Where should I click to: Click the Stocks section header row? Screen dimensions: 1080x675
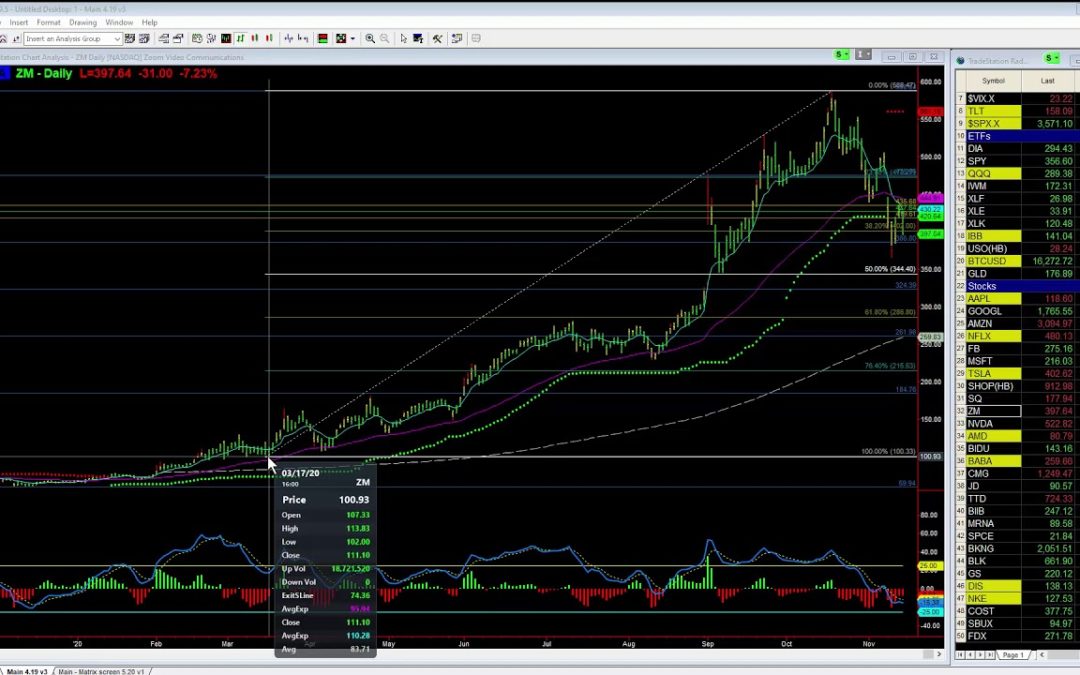pos(1017,286)
